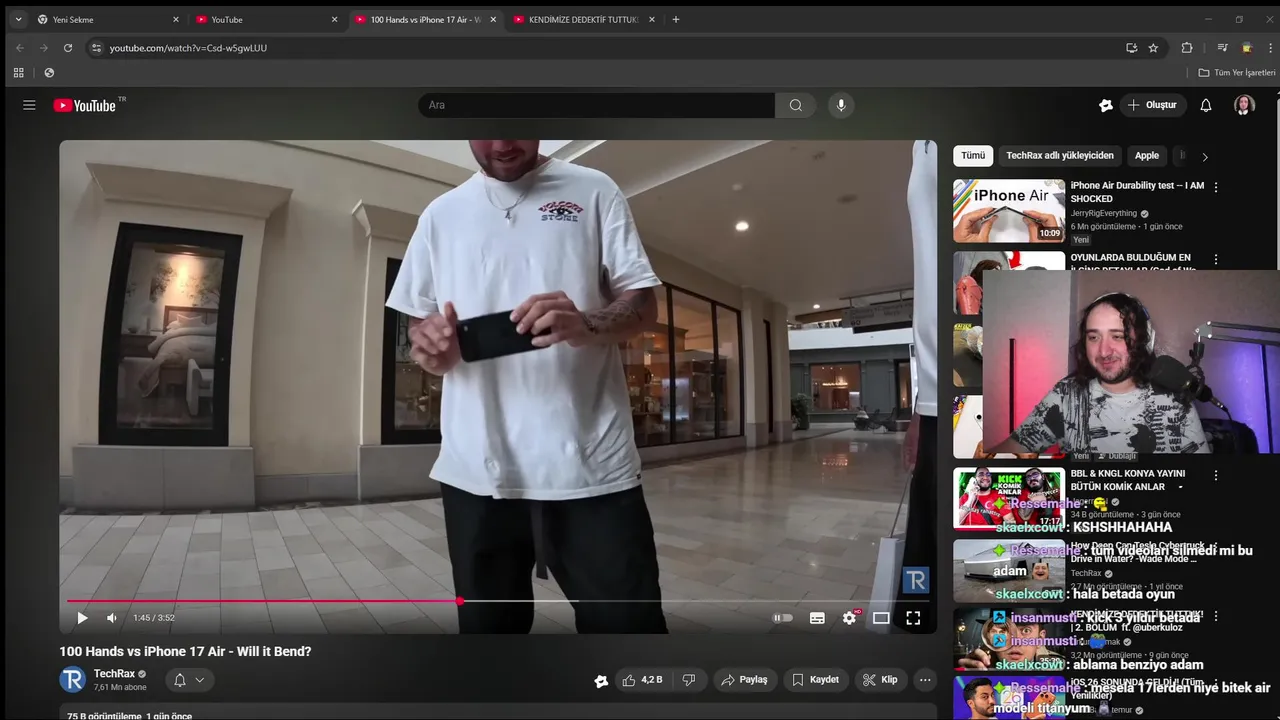
Task: Create a clip with Klip button
Action: [880, 680]
